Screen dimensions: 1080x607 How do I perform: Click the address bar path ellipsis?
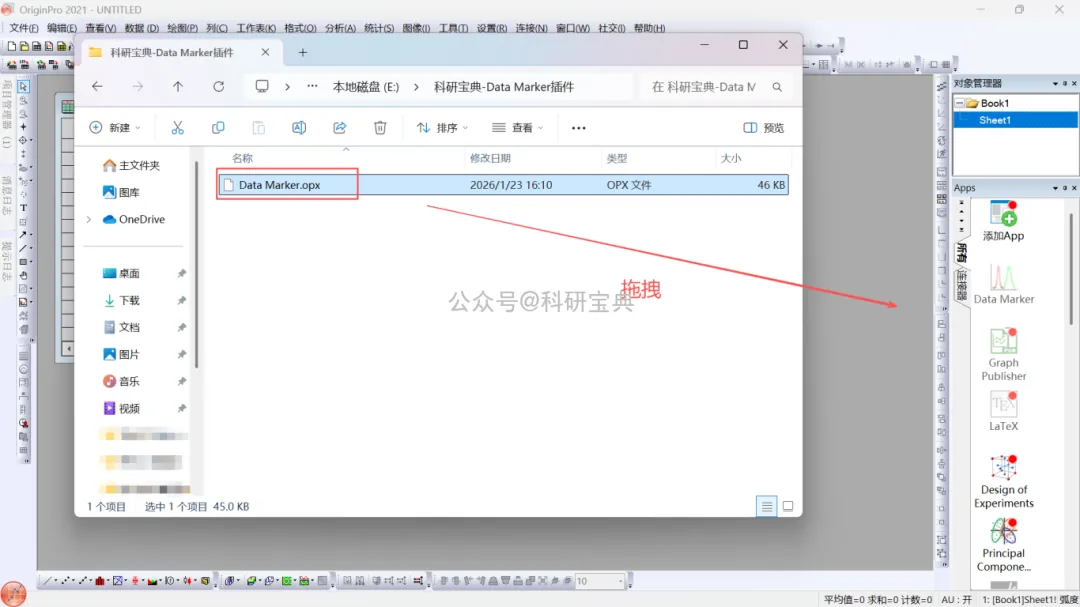[312, 86]
